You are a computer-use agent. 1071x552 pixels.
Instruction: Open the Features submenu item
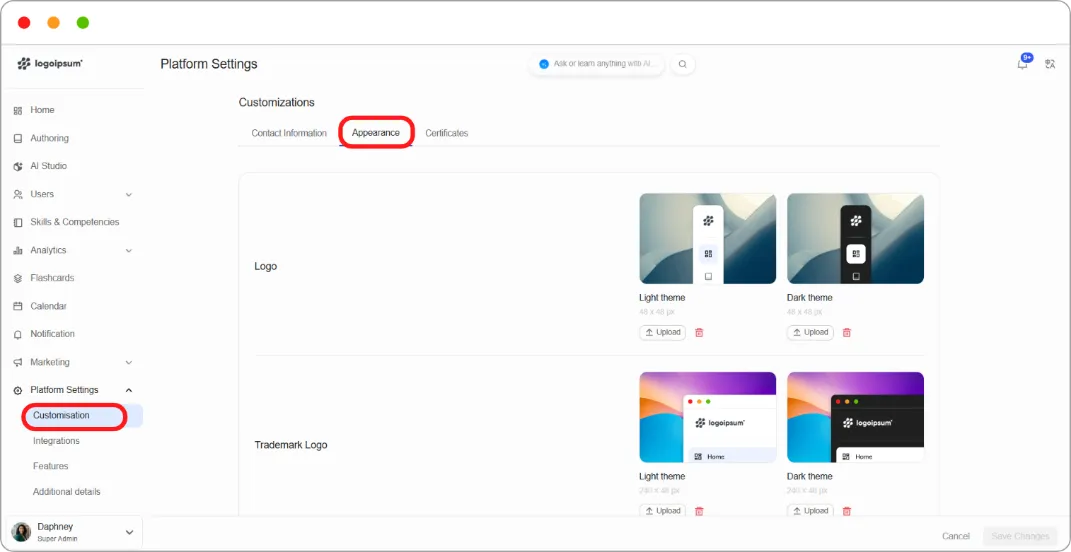click(51, 467)
